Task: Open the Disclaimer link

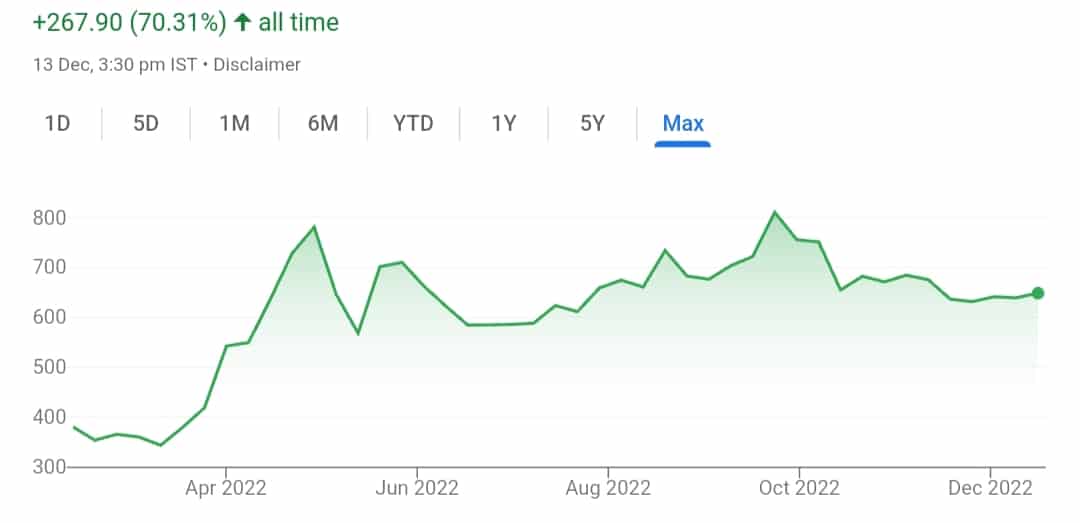Action: click(257, 65)
